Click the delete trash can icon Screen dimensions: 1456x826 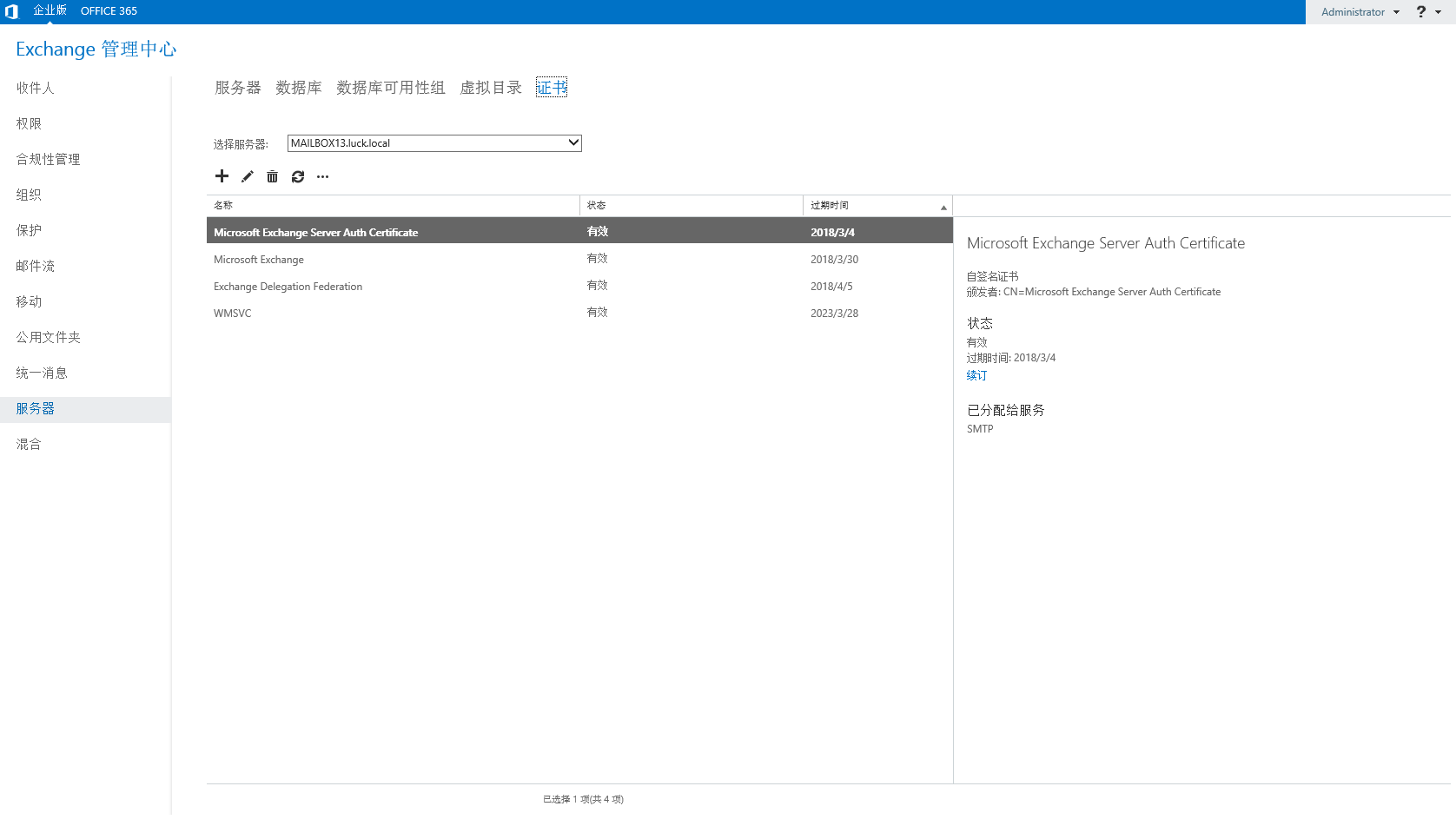click(x=272, y=176)
